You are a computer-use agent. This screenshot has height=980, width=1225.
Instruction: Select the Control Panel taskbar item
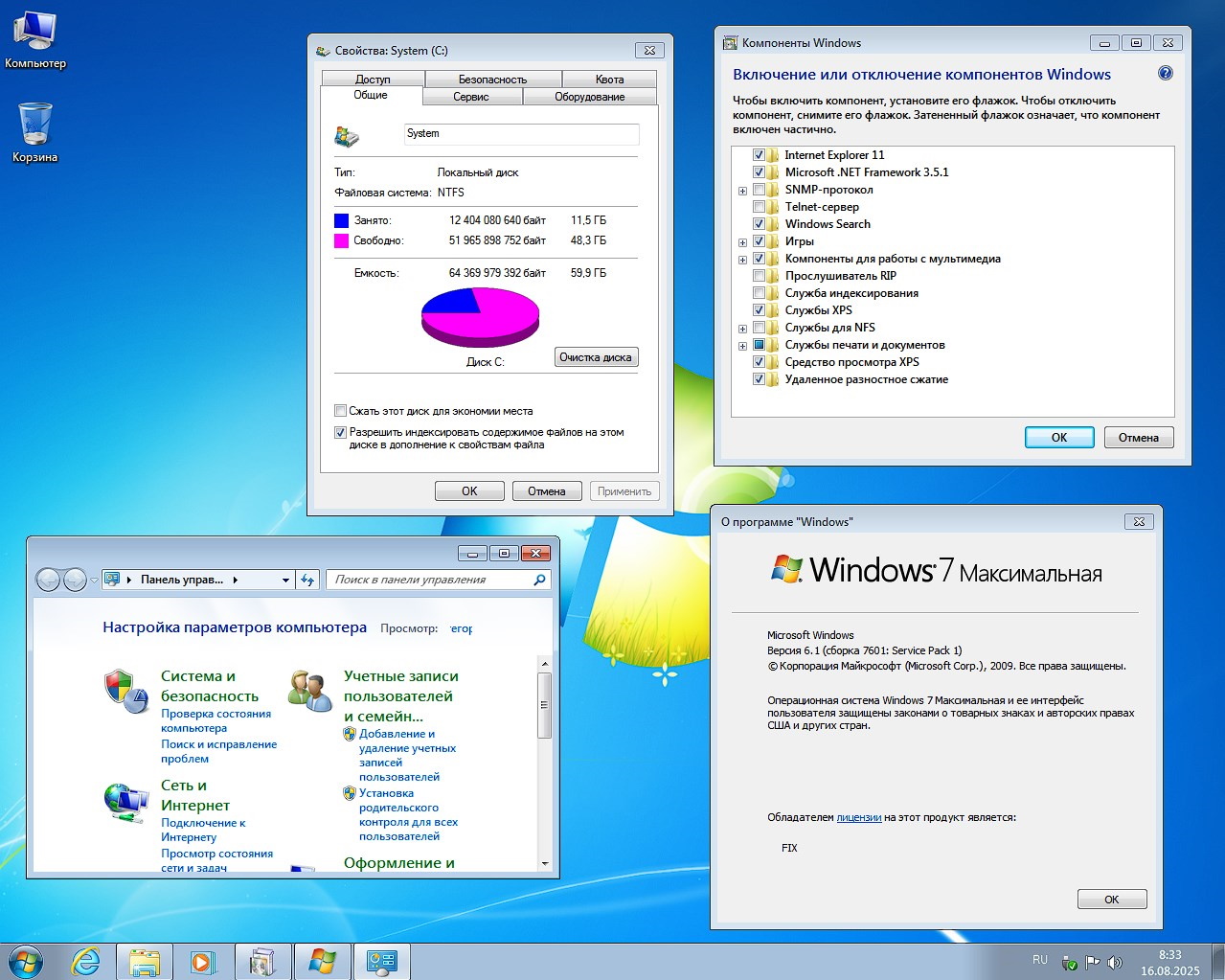382,962
